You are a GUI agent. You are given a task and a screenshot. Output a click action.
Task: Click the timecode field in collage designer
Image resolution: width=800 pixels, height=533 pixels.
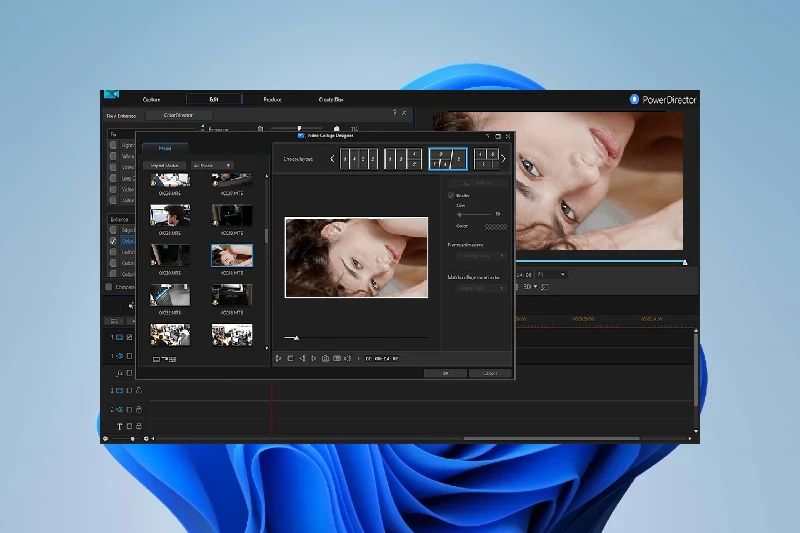(382, 359)
